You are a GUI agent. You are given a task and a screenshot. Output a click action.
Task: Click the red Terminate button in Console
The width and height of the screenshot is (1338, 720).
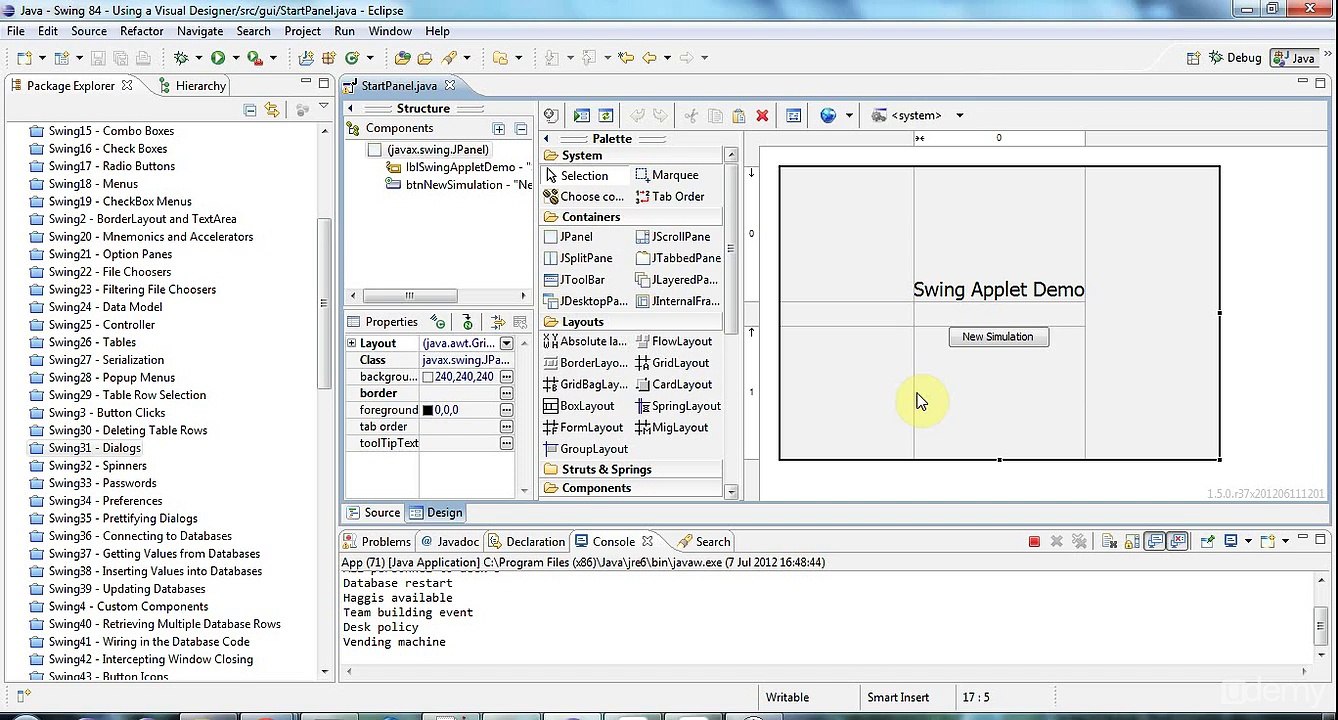pyautogui.click(x=1034, y=541)
